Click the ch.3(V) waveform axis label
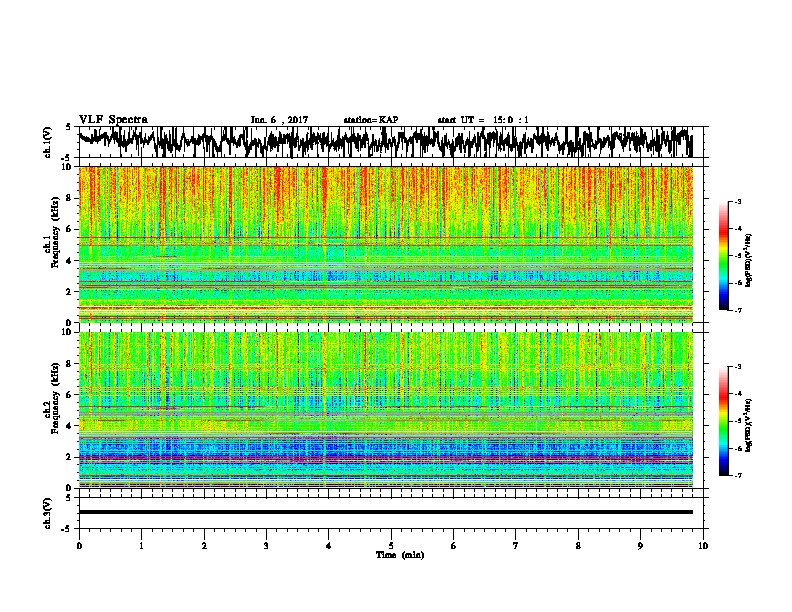 (48, 513)
